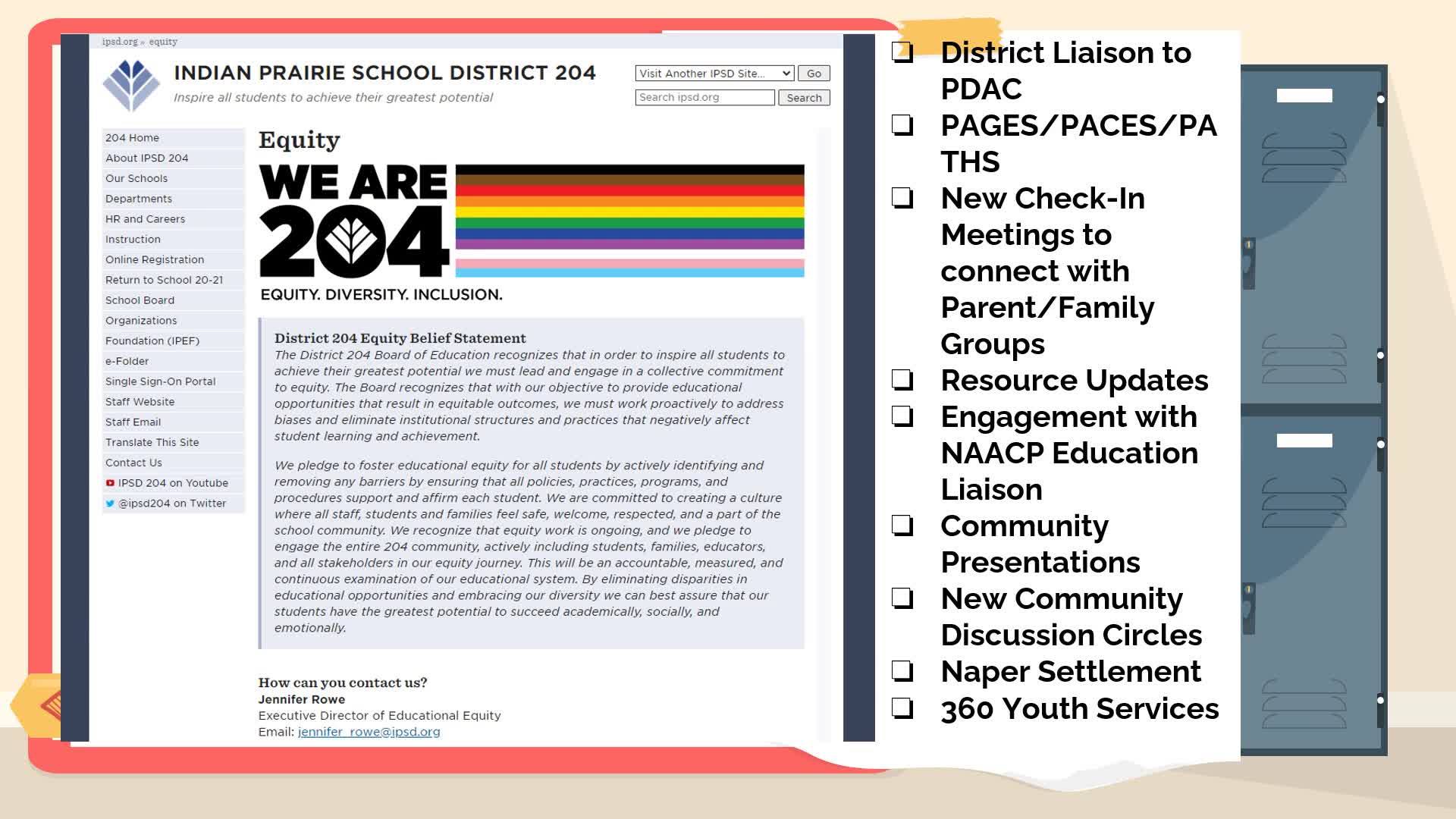Tick the New Check-In Meetings checkbox
Screen dimensions: 1456x819
(x=902, y=198)
